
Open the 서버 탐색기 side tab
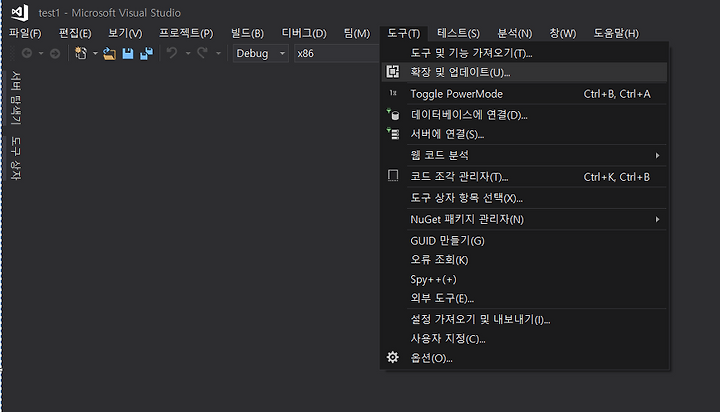(x=16, y=97)
